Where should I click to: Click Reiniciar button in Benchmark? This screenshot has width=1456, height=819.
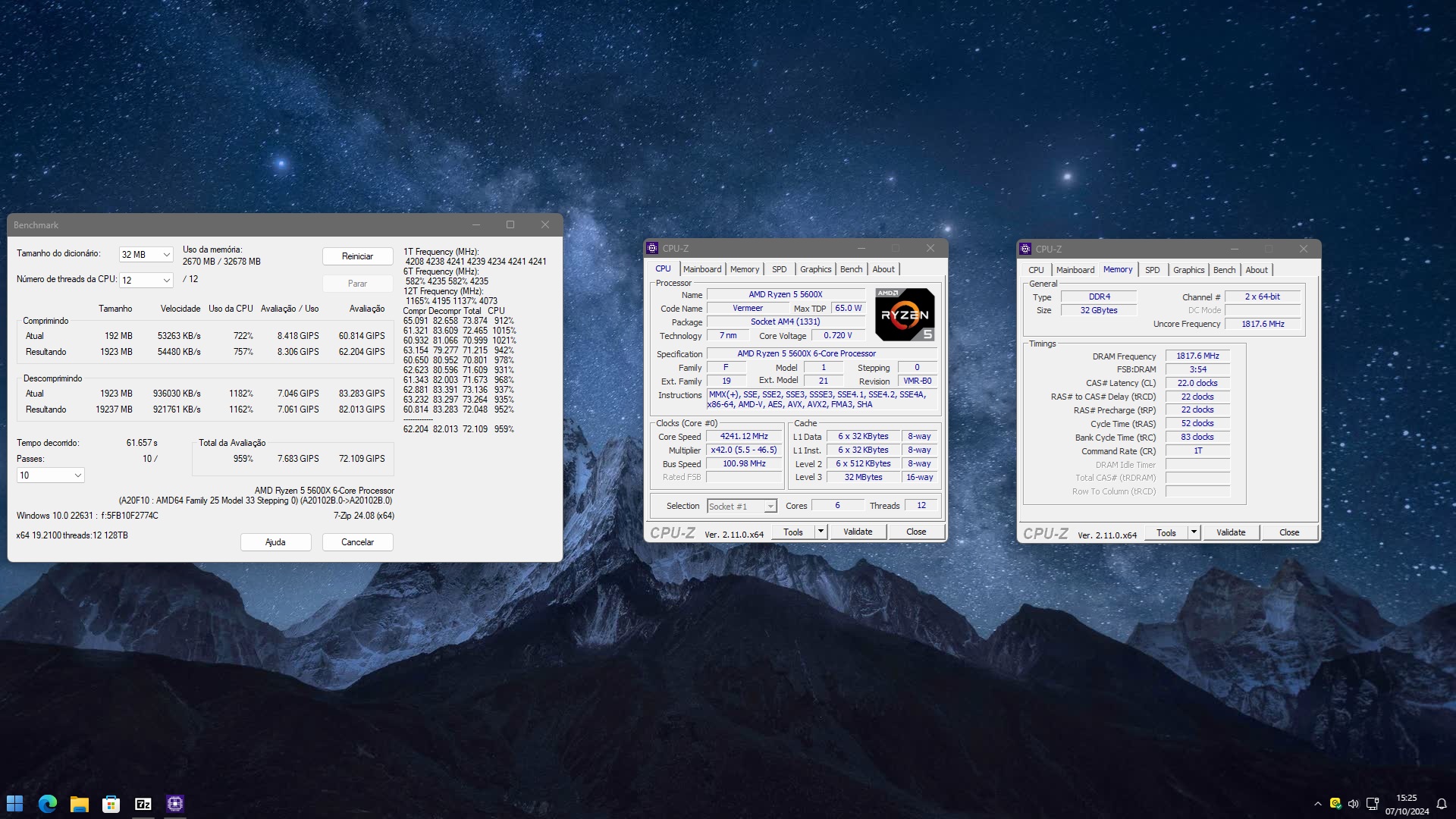(357, 256)
